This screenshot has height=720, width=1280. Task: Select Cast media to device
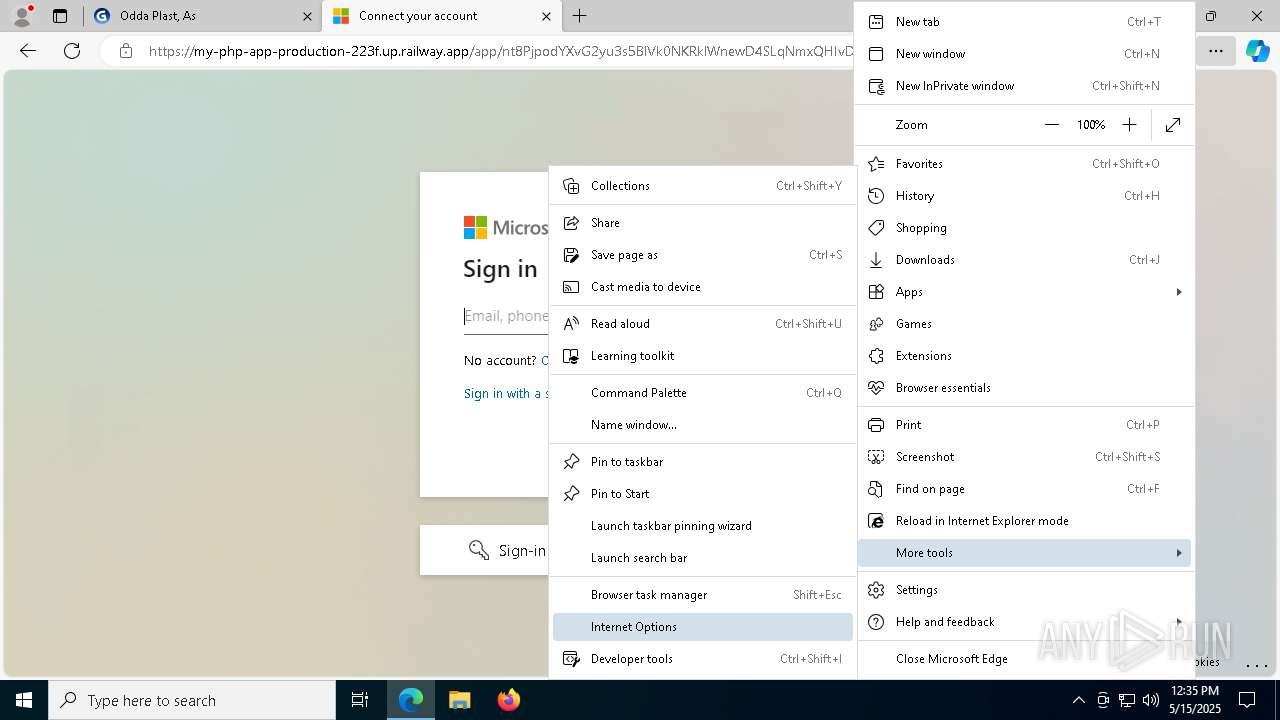(702, 286)
